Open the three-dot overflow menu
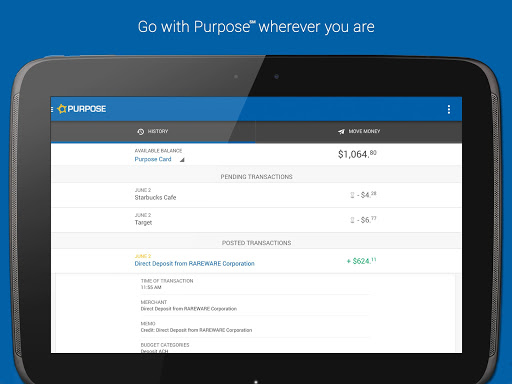Viewport: 512px width, 384px height. point(449,109)
